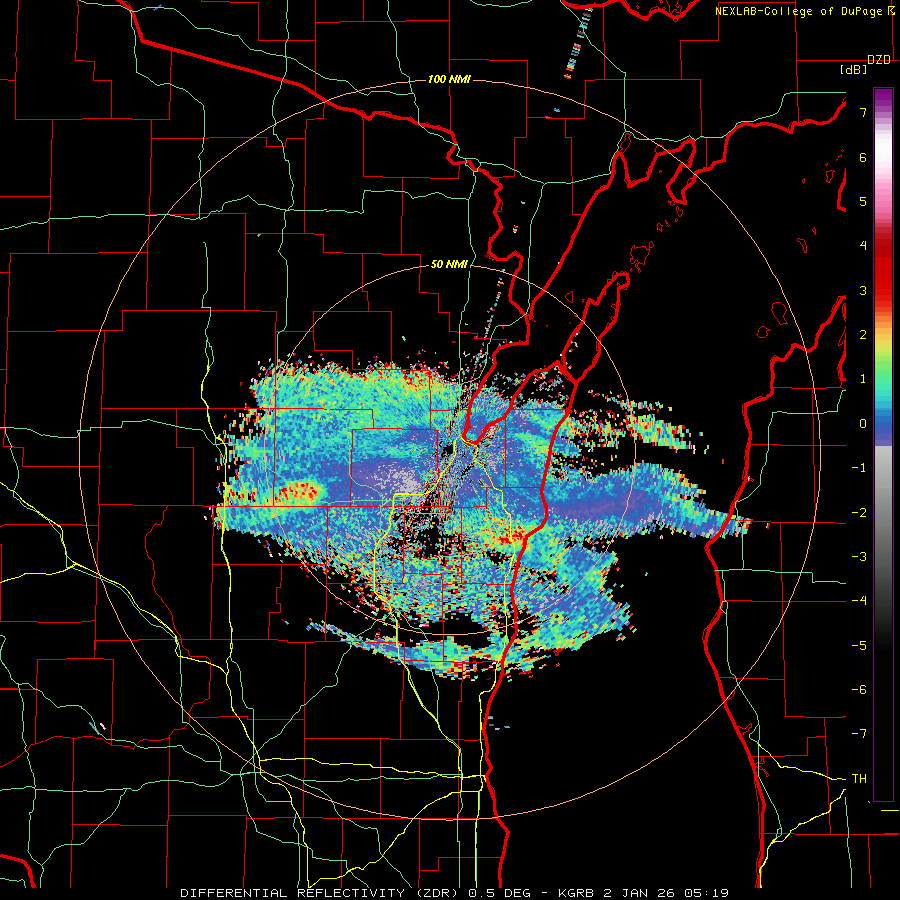This screenshot has height=900, width=900.
Task: Select the 100 NMI range ring label
Action: [449, 79]
